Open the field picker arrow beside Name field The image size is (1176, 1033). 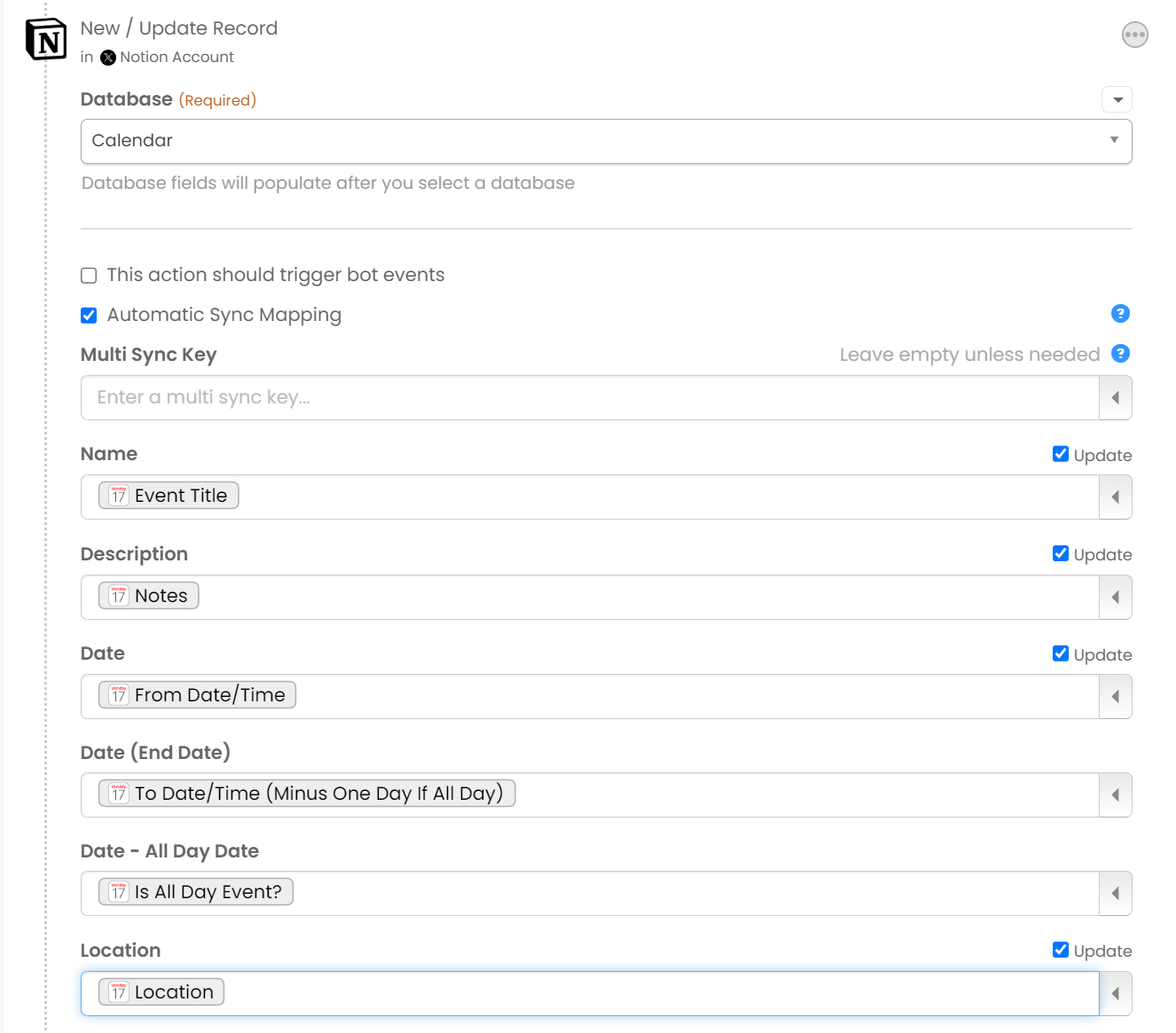pyautogui.click(x=1115, y=497)
